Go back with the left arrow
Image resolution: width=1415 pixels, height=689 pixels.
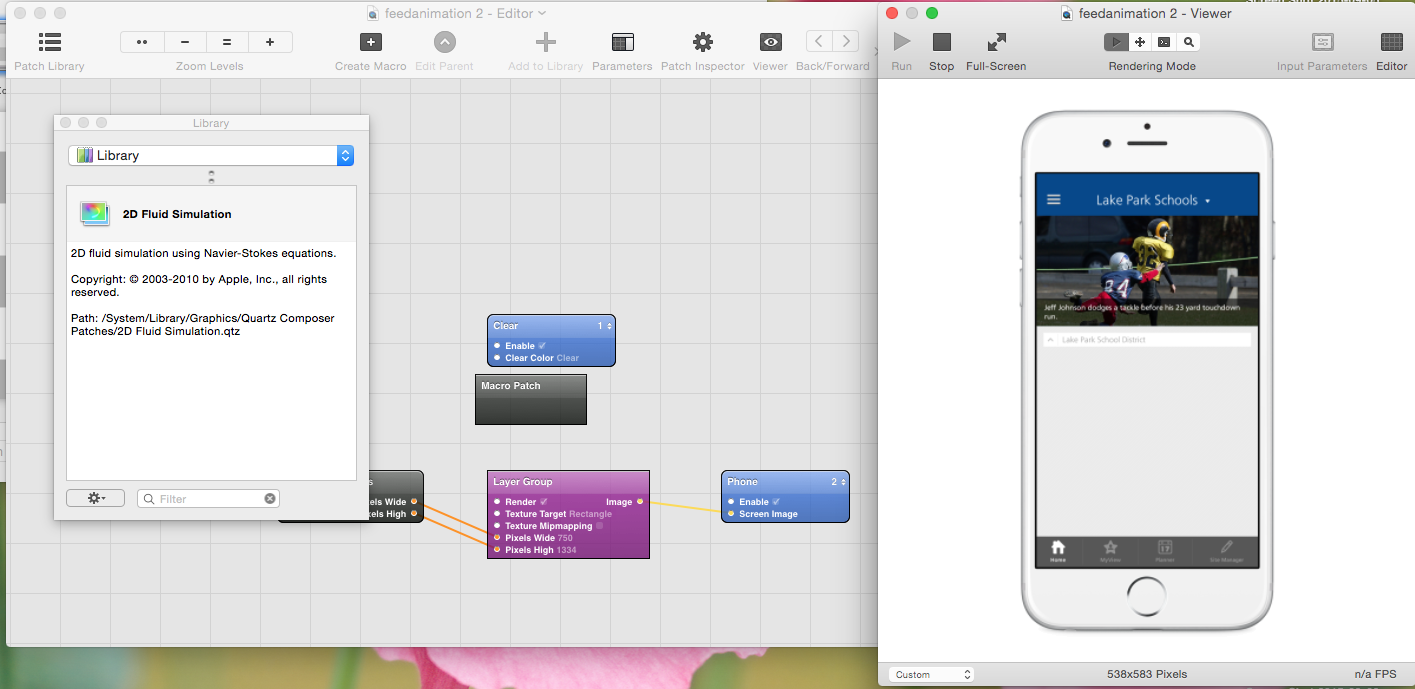pos(819,42)
